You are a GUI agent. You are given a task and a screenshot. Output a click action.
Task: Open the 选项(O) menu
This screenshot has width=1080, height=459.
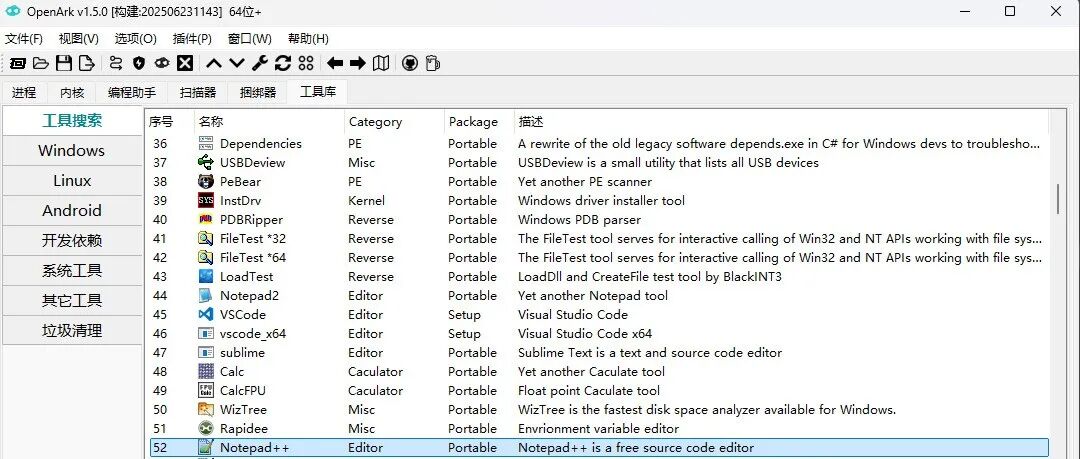[136, 39]
